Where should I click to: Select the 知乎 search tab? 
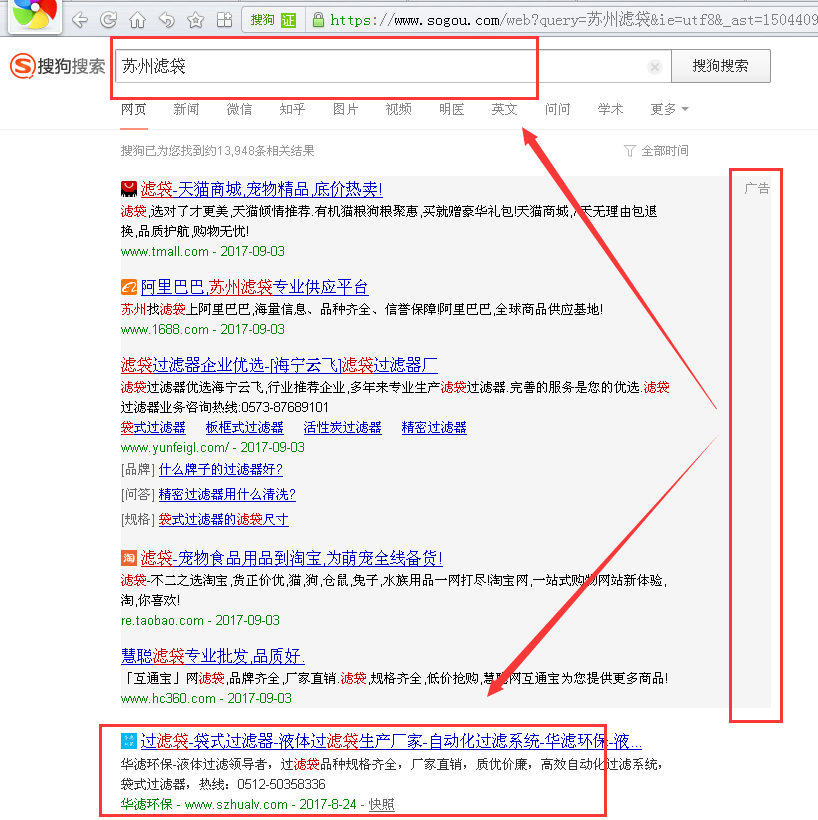(292, 109)
